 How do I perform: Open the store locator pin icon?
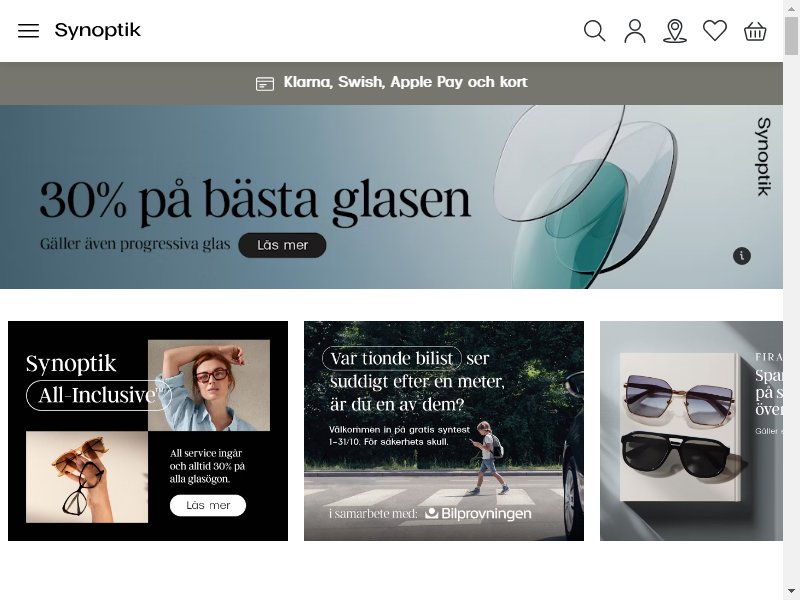[674, 31]
